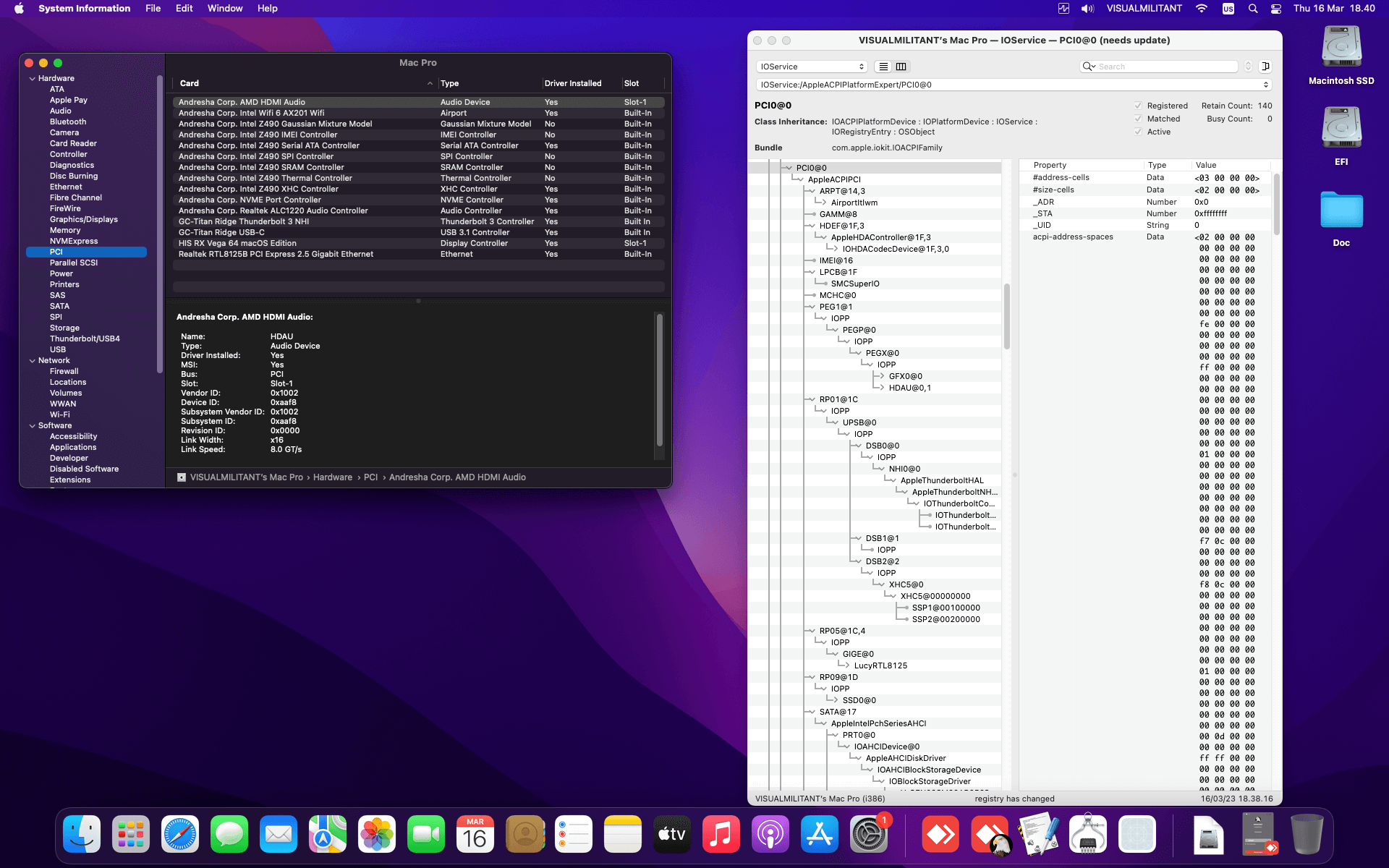
Task: Open the EFI volume icon
Action: (x=1341, y=128)
